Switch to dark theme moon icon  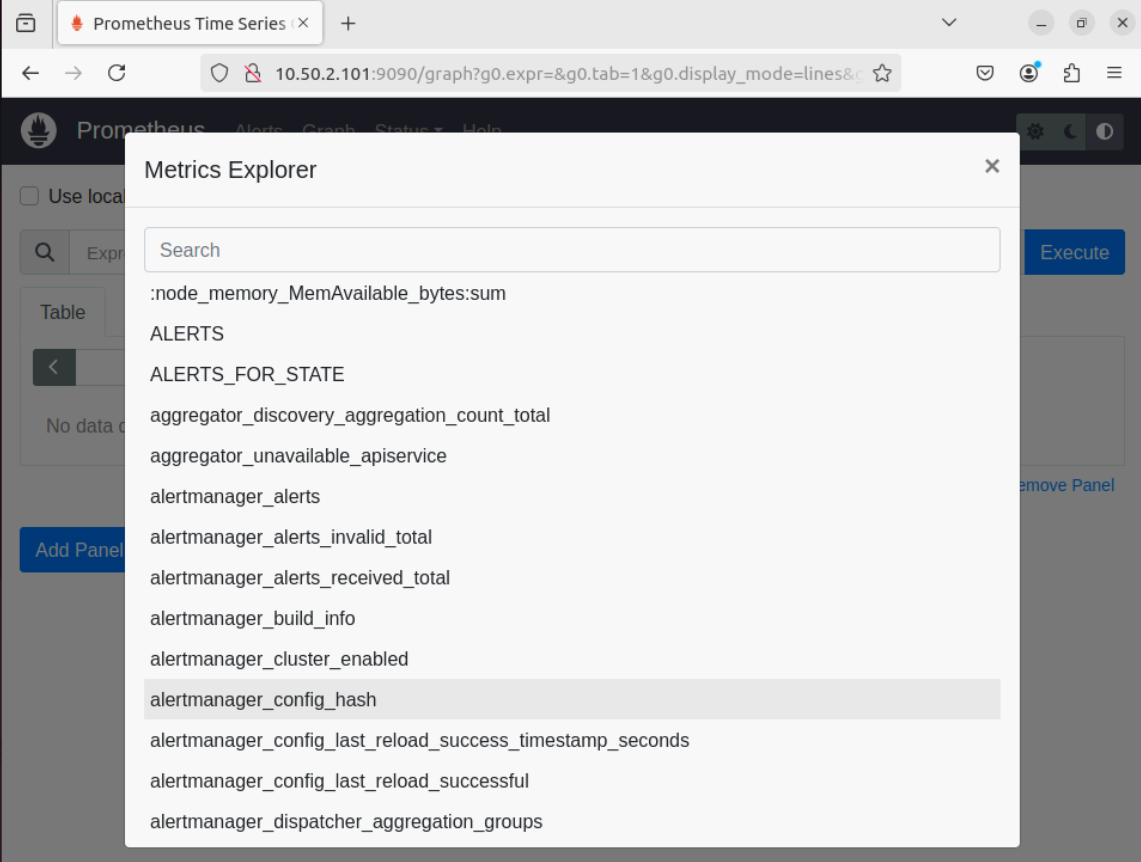(x=1070, y=132)
